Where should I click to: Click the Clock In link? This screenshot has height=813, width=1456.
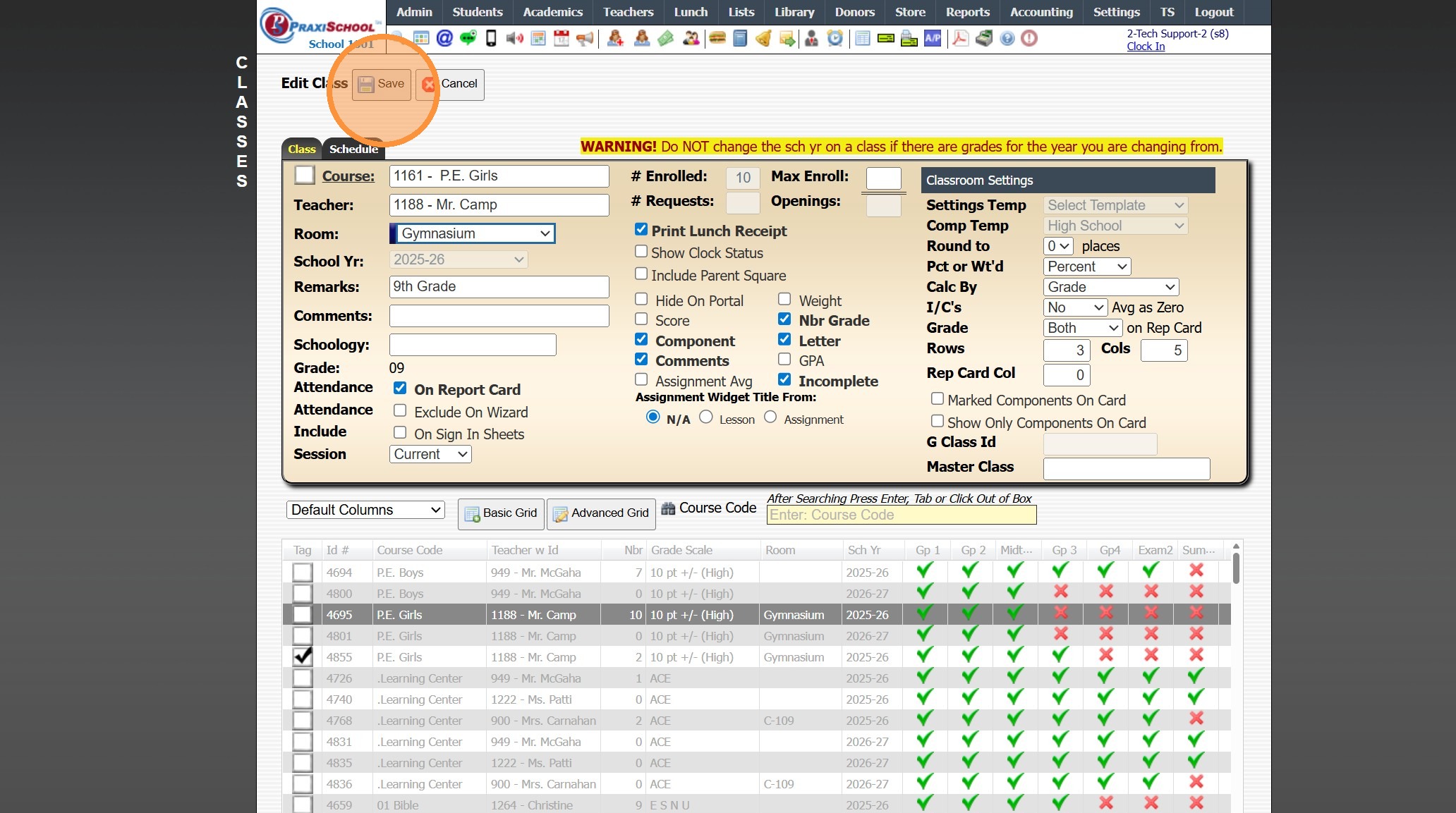[1146, 47]
